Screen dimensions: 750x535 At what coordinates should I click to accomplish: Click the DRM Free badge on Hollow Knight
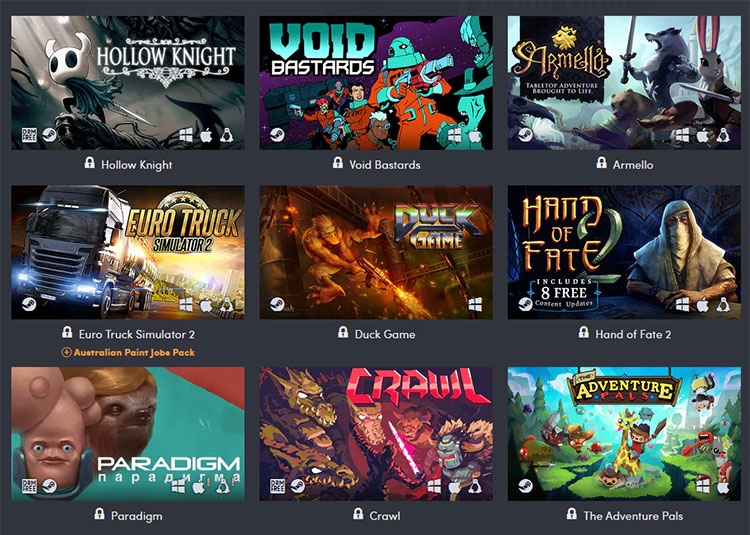coord(30,135)
